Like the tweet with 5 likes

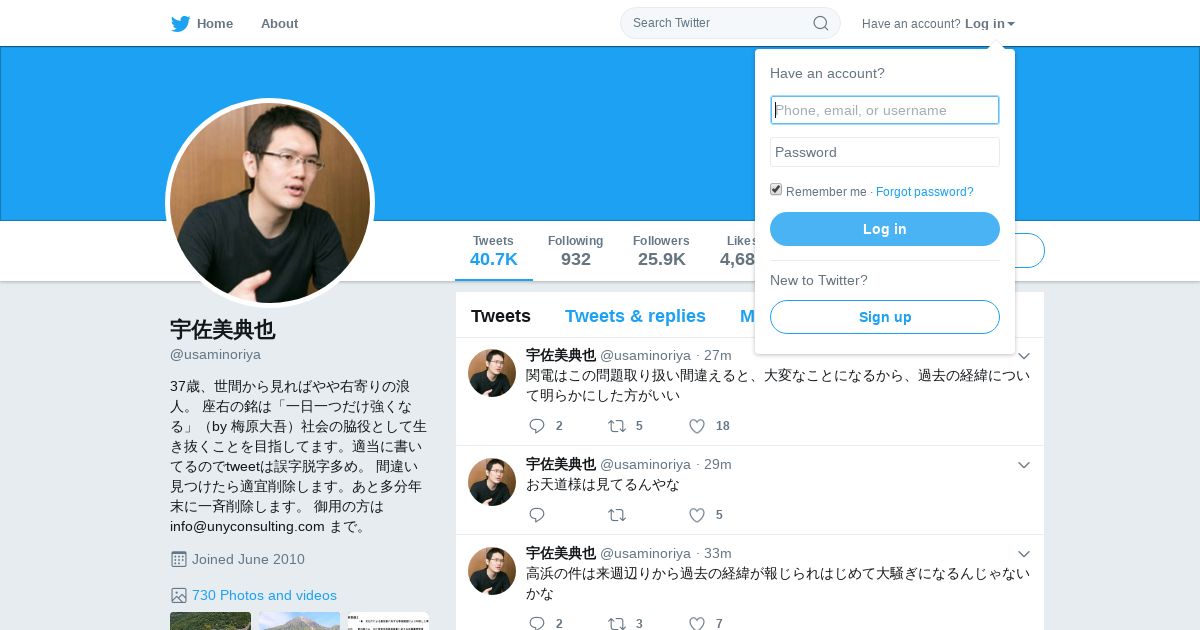pyautogui.click(x=697, y=515)
